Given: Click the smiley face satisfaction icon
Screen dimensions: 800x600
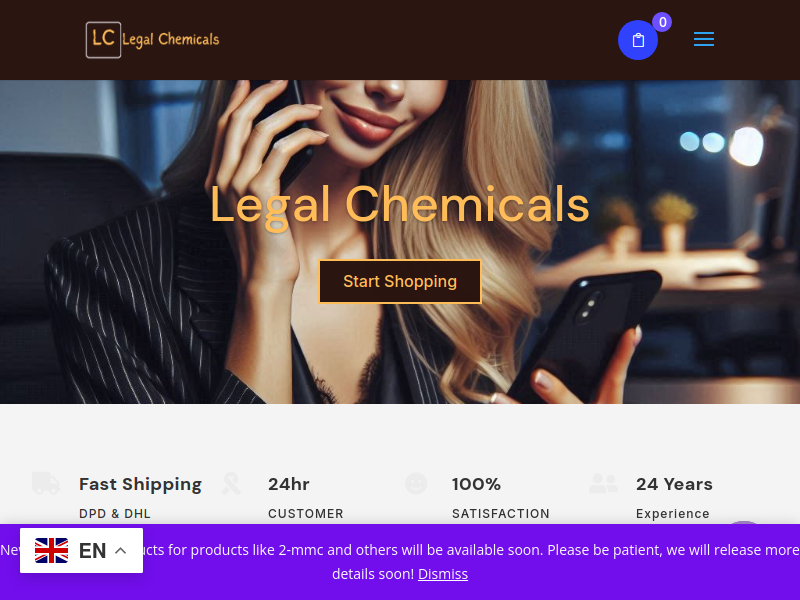Looking at the screenshot, I should (x=416, y=483).
